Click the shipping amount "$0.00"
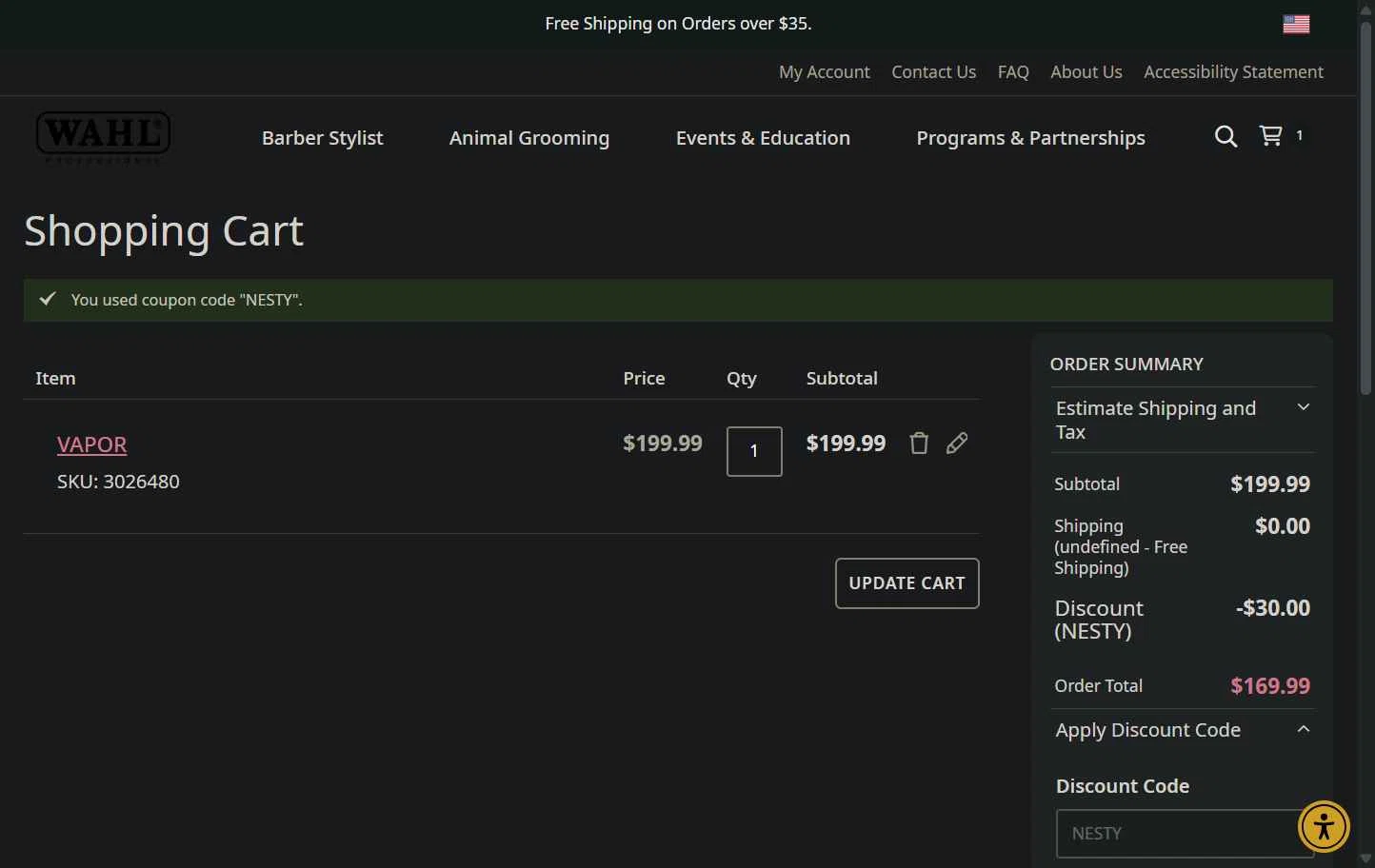 1283,525
